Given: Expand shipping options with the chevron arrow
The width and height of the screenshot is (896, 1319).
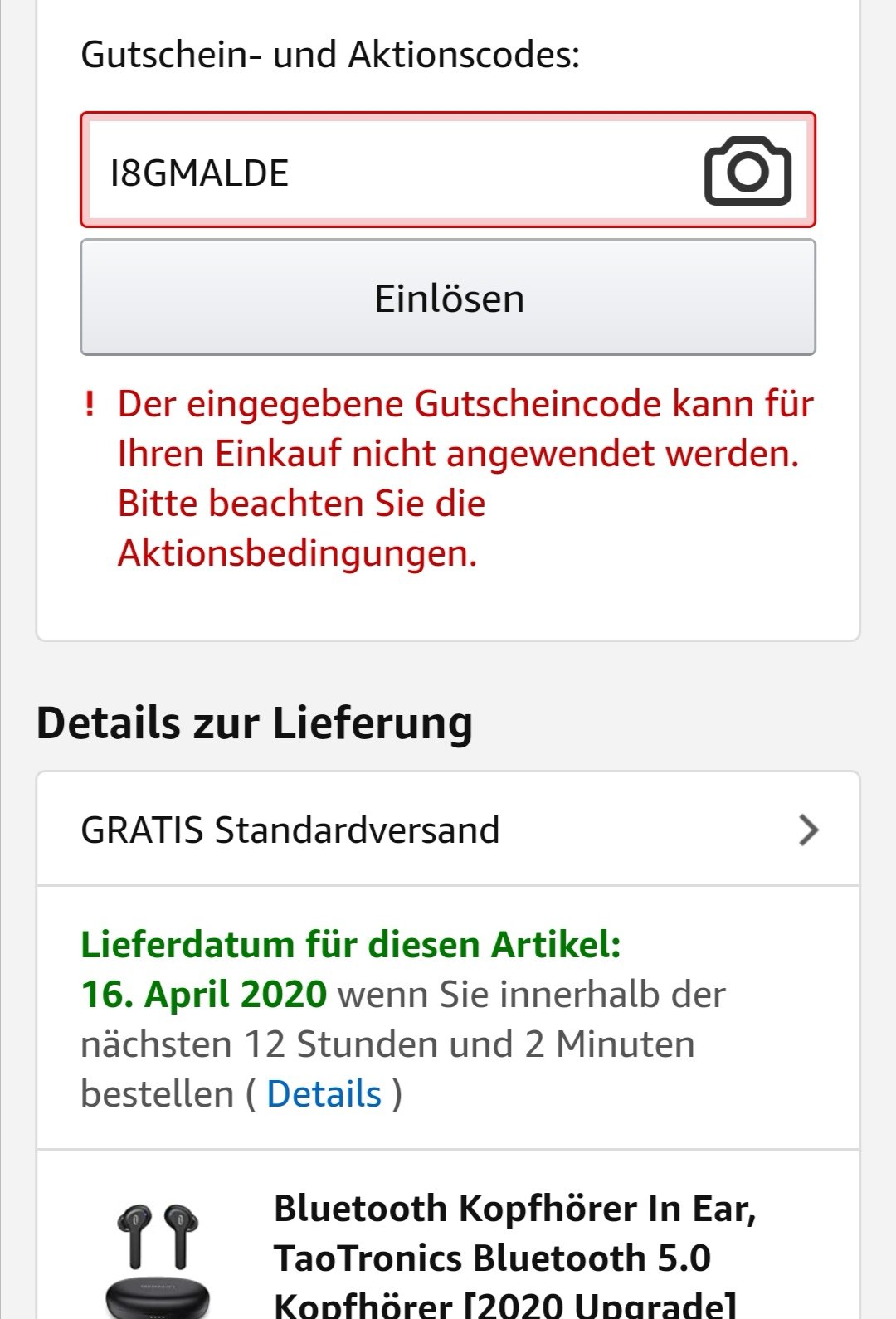Looking at the screenshot, I should tap(808, 830).
